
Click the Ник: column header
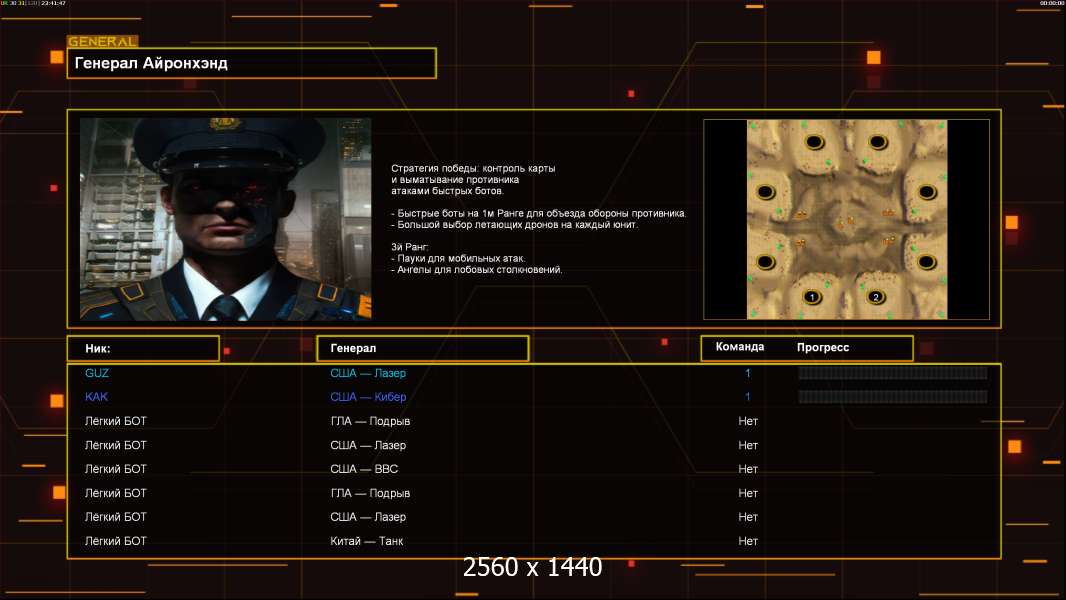coord(143,348)
